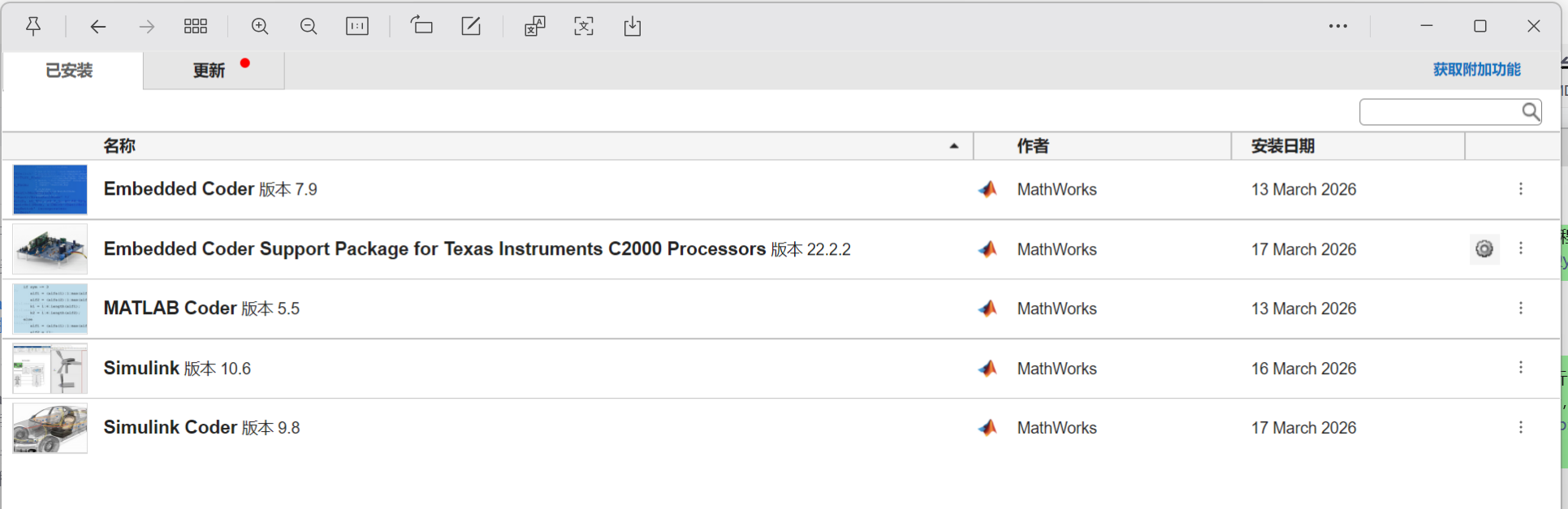
Task: Open options menu for MATLAB Coder row
Action: click(x=1521, y=308)
